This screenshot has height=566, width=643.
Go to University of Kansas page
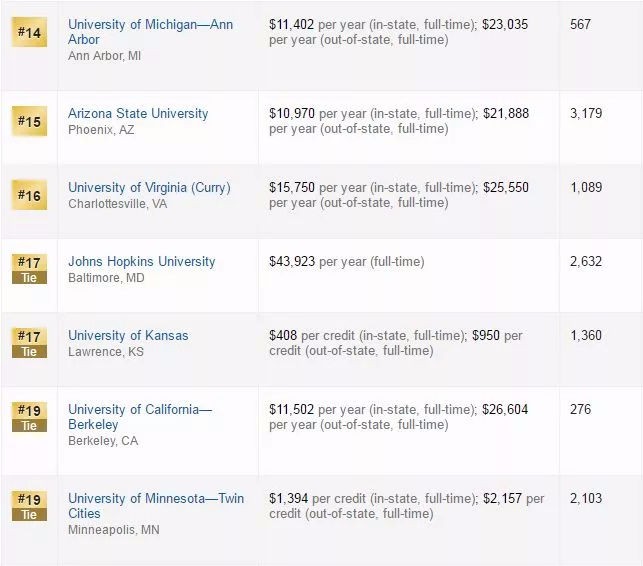[128, 335]
